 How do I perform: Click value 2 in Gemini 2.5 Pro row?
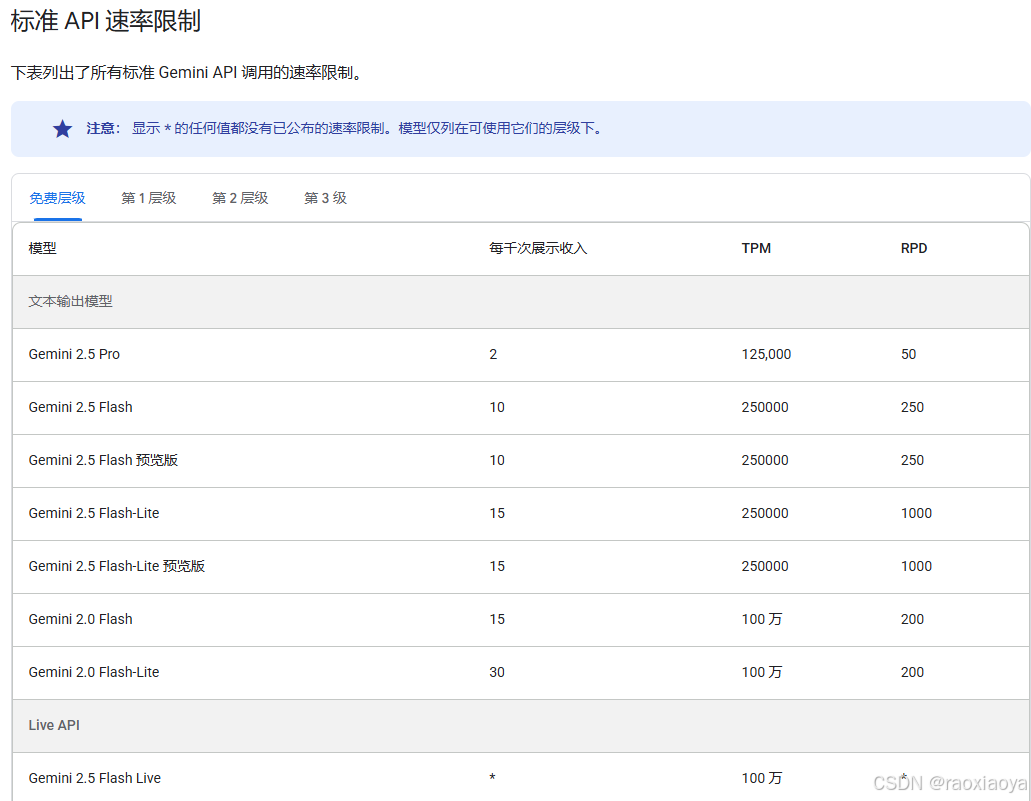point(493,354)
